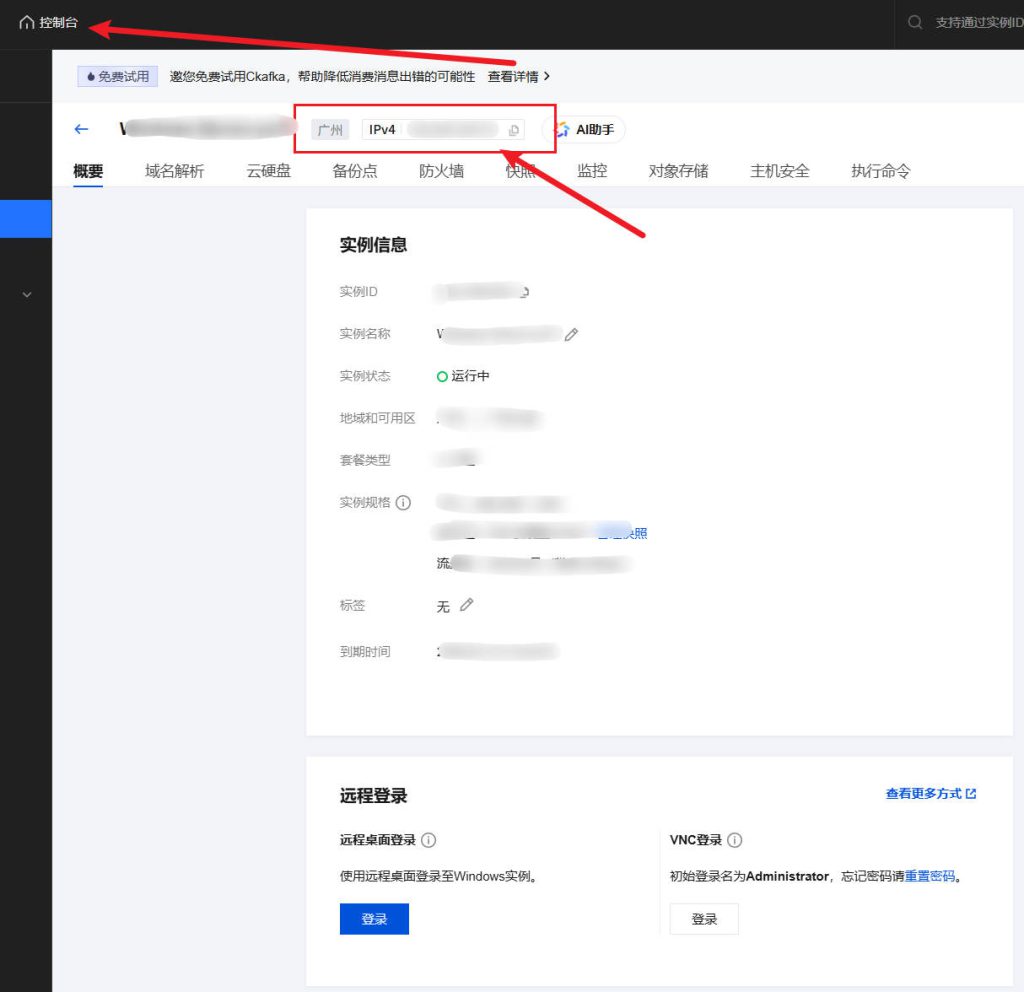Switch to the 备份点 tab

(x=355, y=171)
